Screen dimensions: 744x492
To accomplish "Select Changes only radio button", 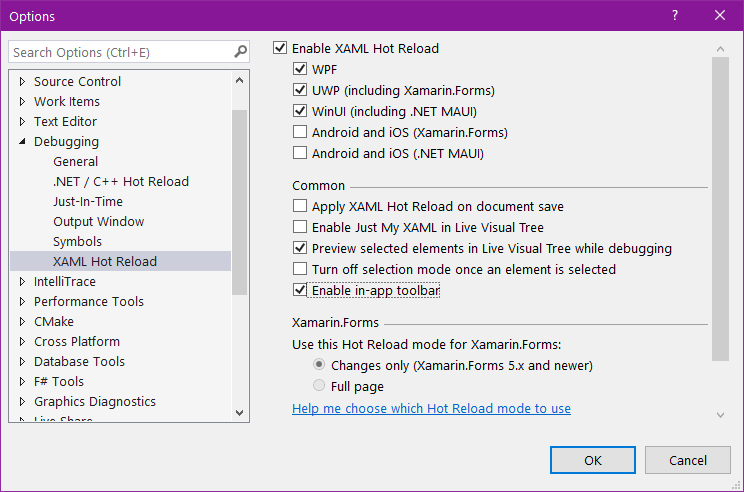I will click(319, 364).
